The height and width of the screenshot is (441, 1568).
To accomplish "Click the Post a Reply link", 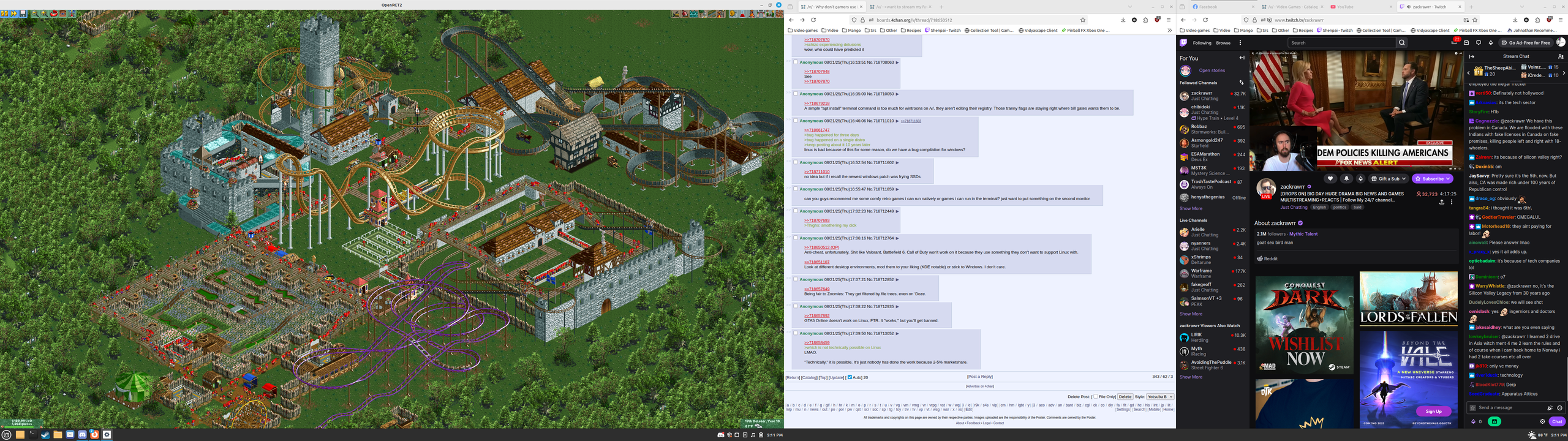I will [980, 377].
